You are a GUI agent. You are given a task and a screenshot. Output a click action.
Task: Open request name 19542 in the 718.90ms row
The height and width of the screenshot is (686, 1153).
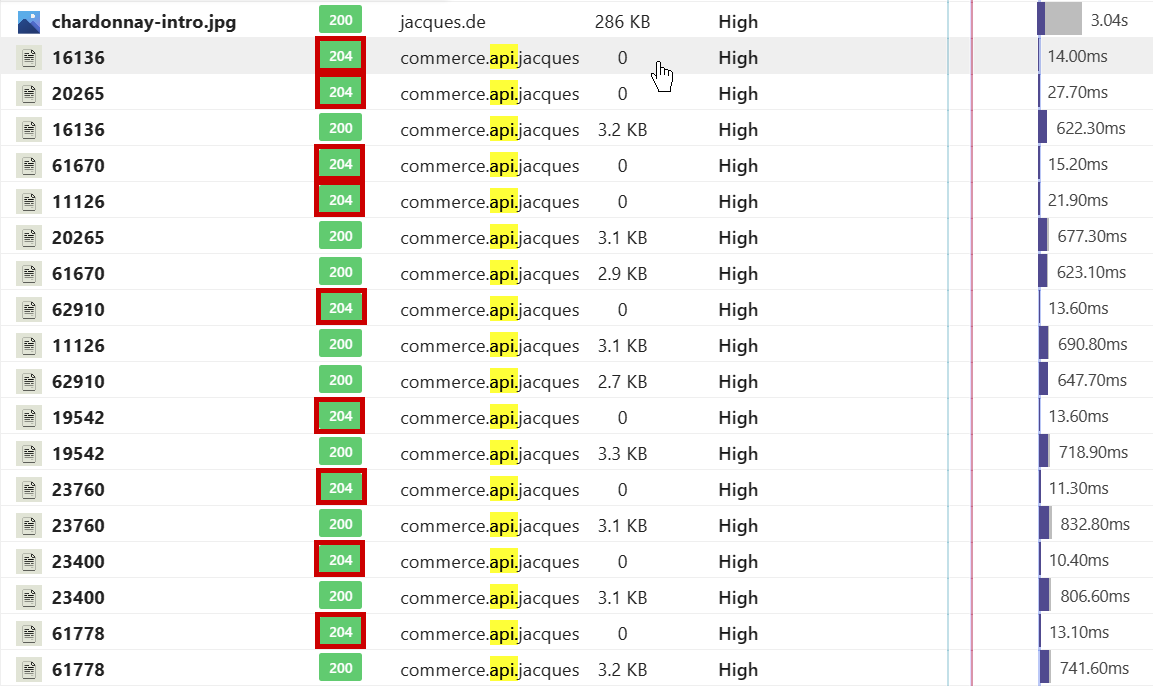tap(78, 454)
